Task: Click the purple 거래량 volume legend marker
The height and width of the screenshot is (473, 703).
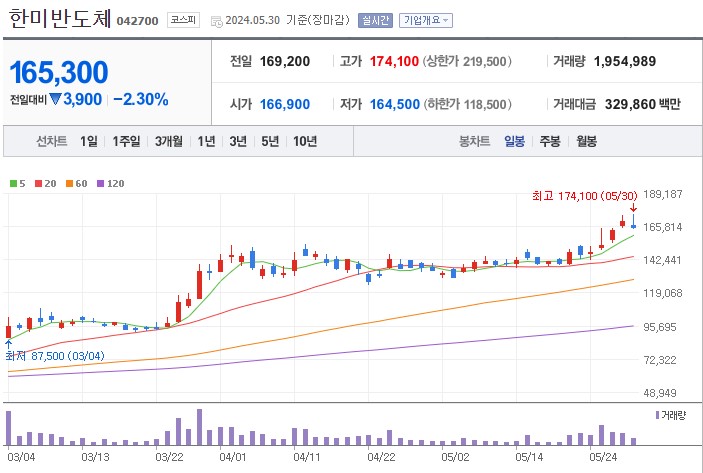Action: pyautogui.click(x=657, y=415)
